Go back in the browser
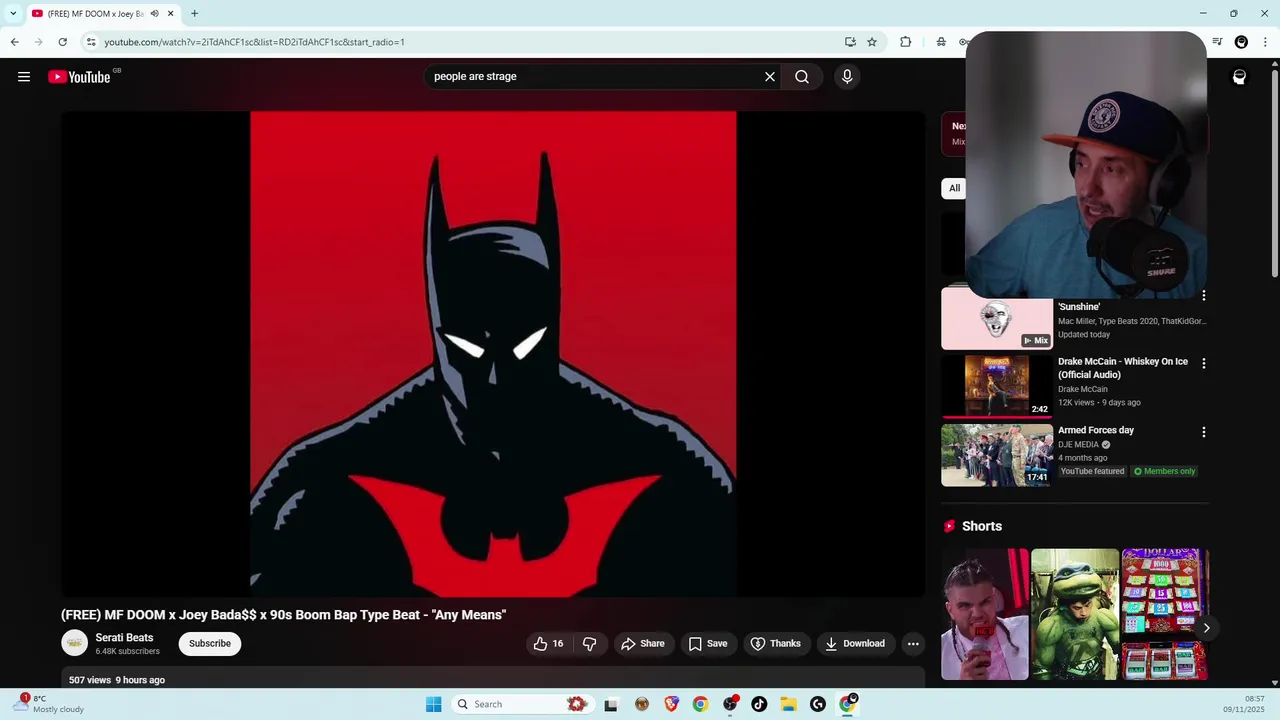Screen dimensions: 1280x720 (x=14, y=42)
